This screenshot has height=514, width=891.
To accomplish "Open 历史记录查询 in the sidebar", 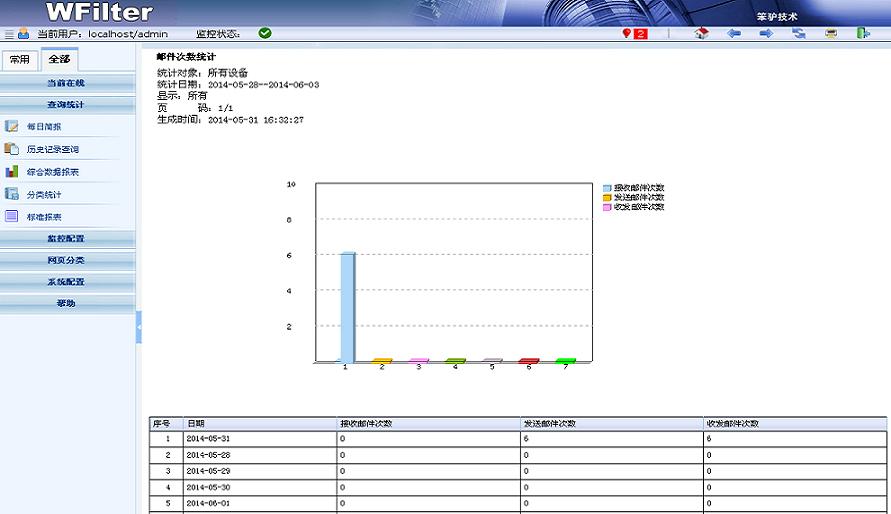I will (52, 149).
